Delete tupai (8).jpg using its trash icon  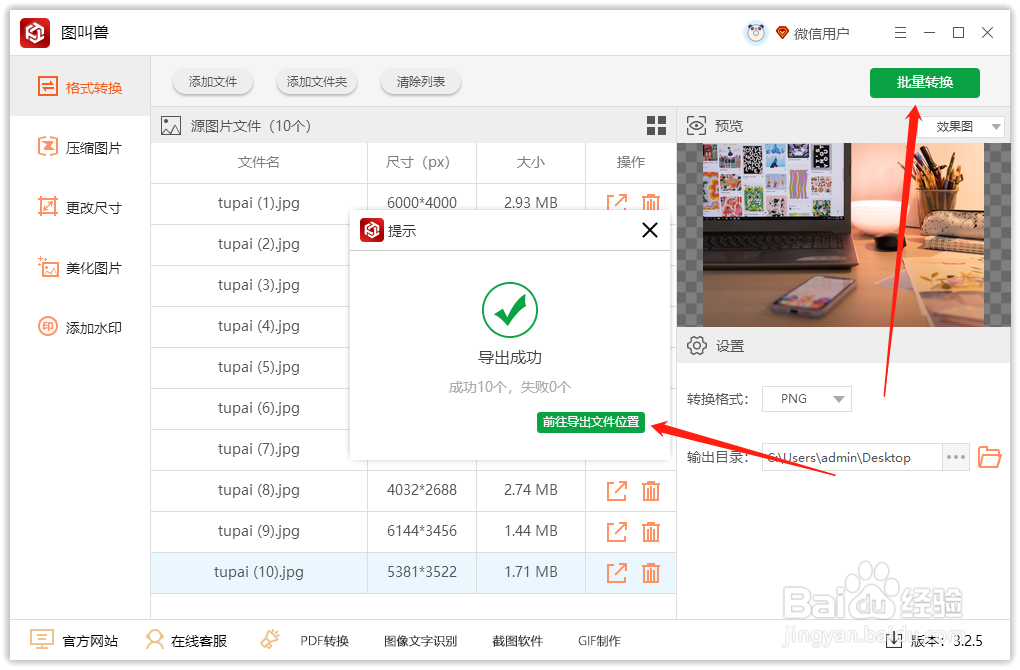coord(650,490)
